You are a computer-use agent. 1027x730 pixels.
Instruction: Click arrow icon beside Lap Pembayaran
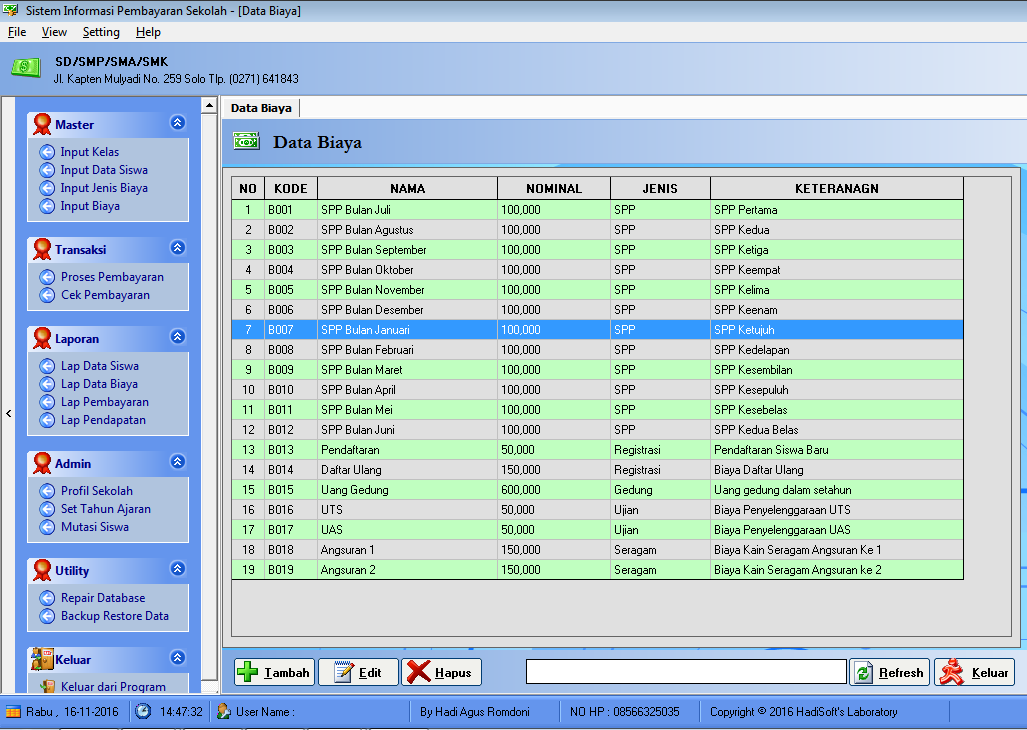coord(47,402)
